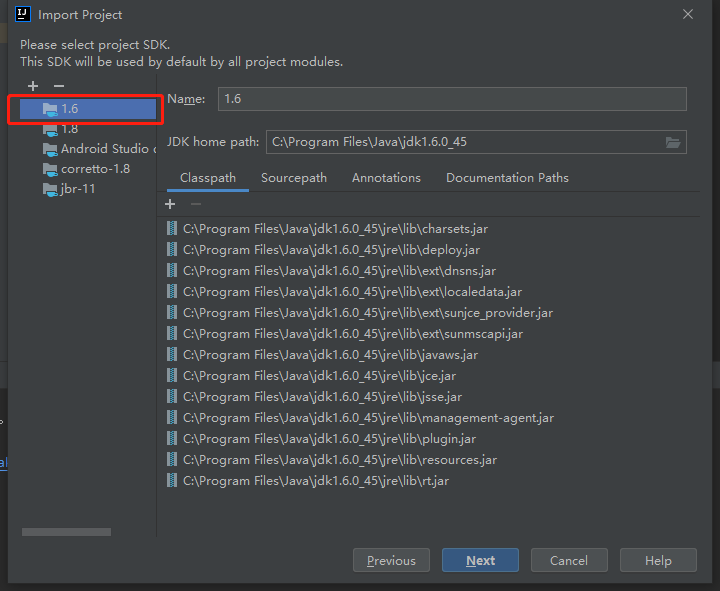Select the dnsns.jar classpath entry
This screenshot has height=591, width=720.
pyautogui.click(x=331, y=271)
